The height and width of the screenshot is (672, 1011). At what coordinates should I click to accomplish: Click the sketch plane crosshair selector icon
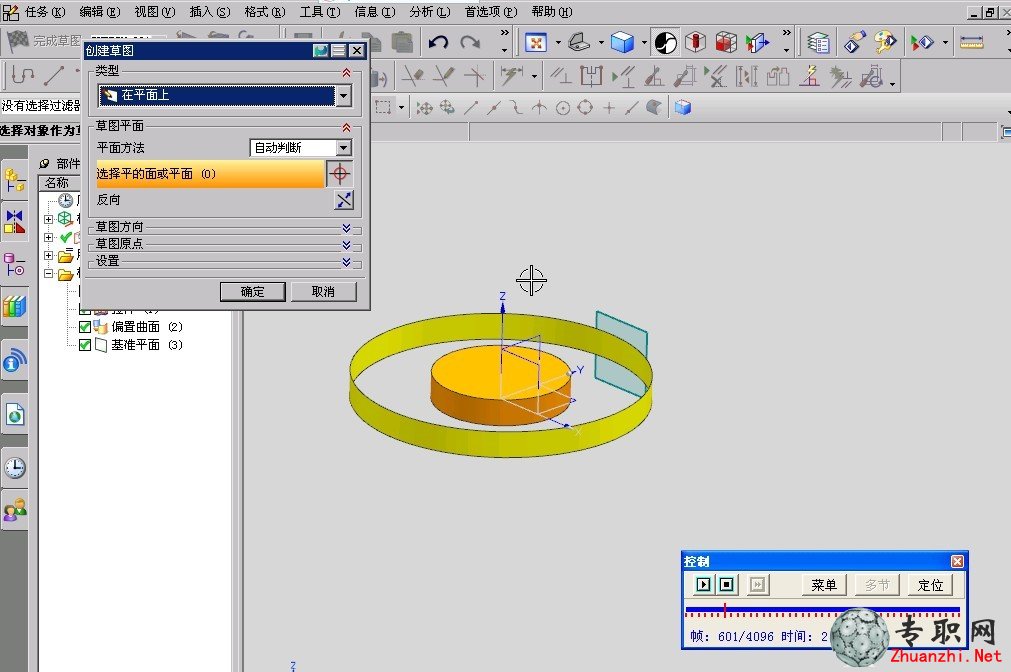click(x=340, y=173)
